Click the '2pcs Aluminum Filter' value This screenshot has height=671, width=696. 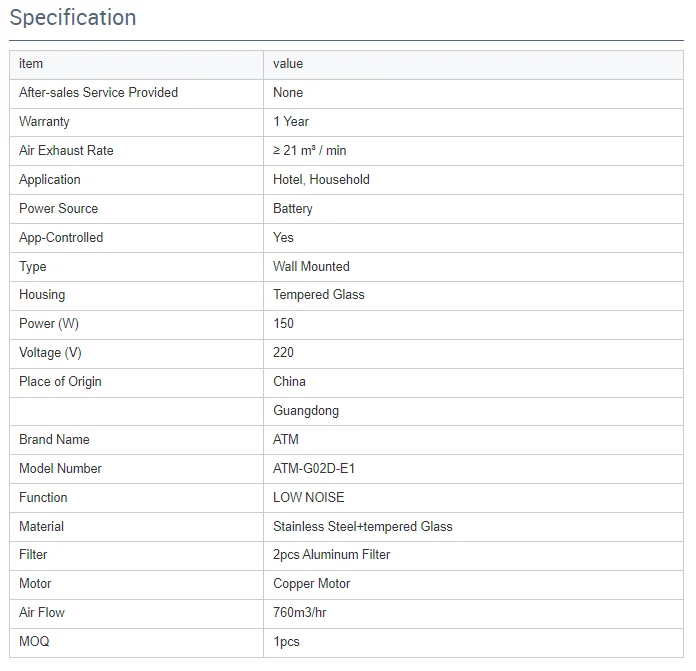point(331,555)
